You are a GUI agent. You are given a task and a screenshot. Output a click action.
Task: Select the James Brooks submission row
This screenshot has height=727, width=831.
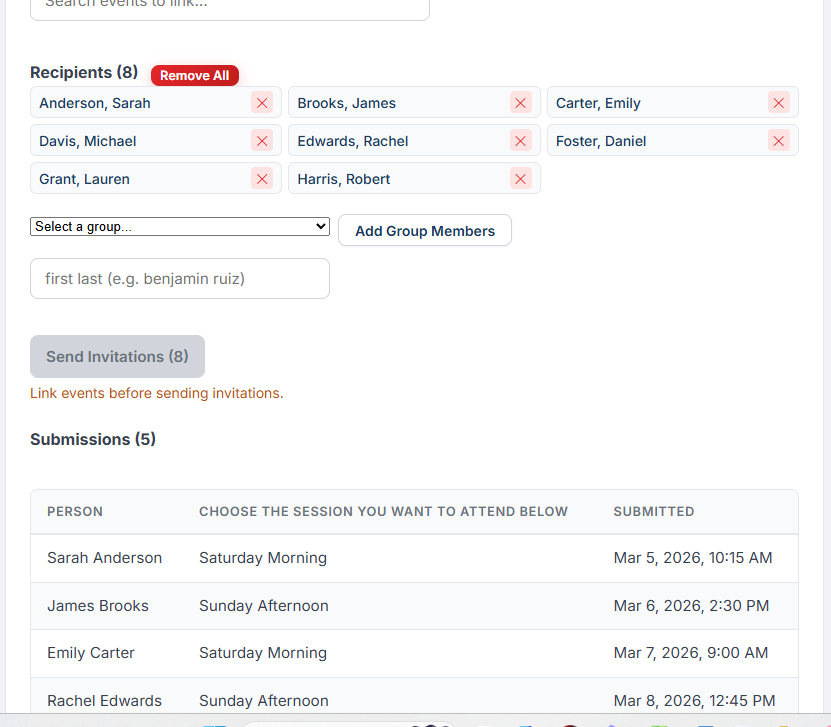tap(414, 606)
